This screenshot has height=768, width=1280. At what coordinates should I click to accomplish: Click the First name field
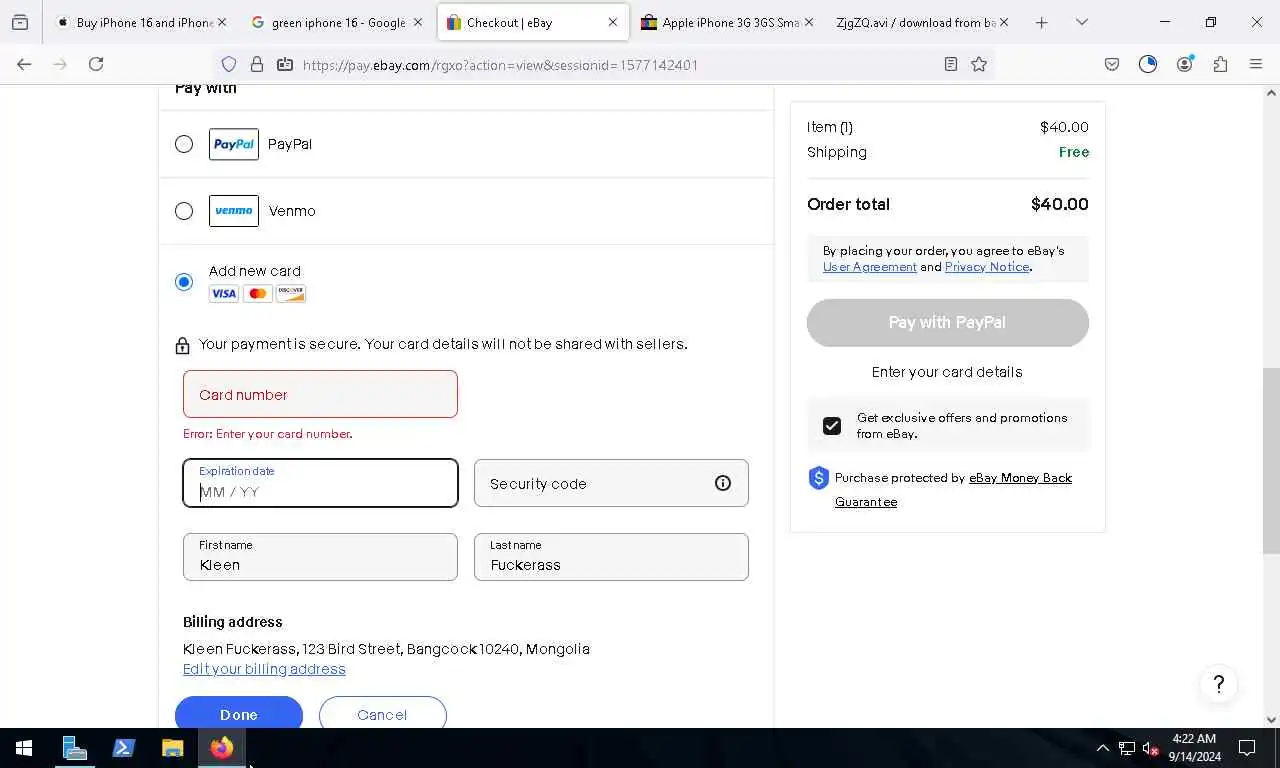(x=320, y=557)
